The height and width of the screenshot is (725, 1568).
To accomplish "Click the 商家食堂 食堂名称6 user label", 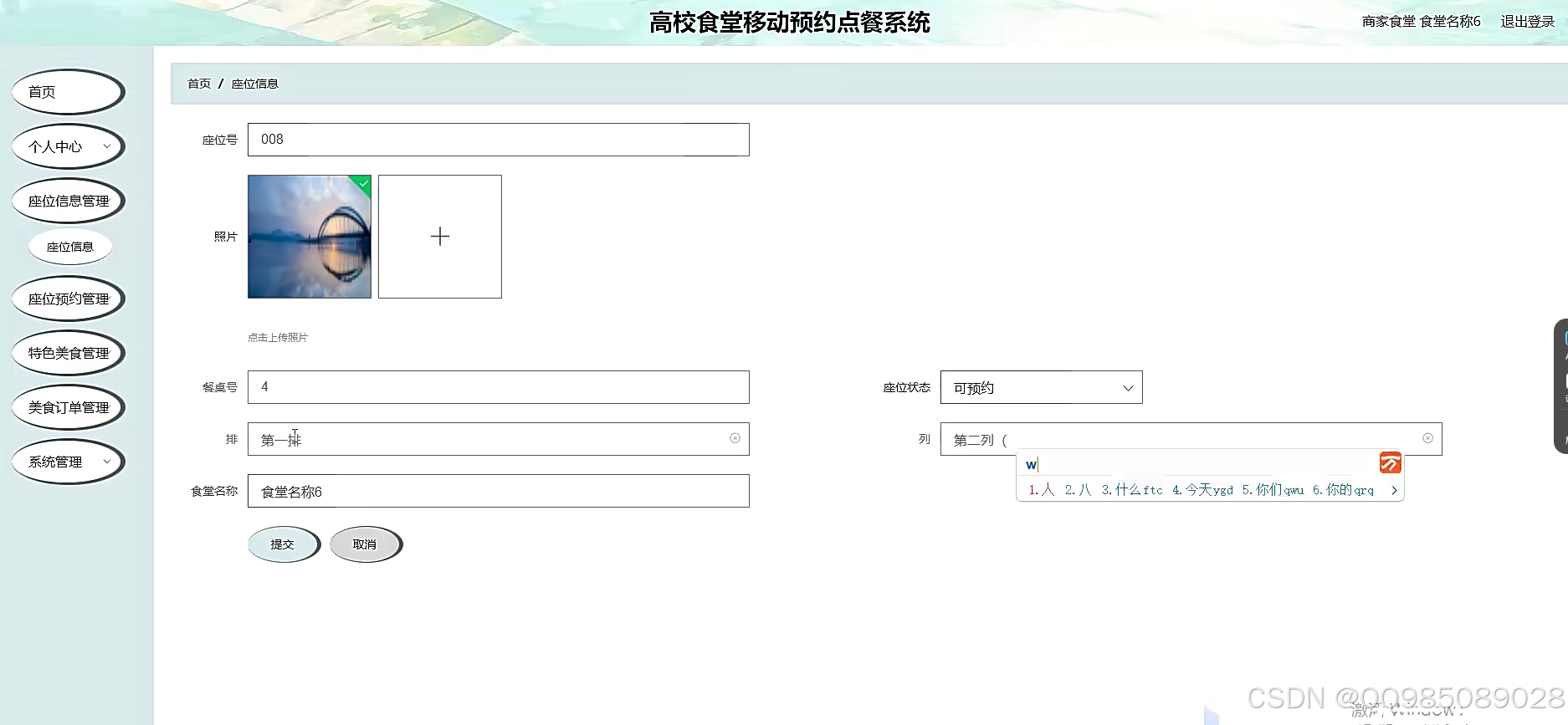I will (x=1422, y=22).
